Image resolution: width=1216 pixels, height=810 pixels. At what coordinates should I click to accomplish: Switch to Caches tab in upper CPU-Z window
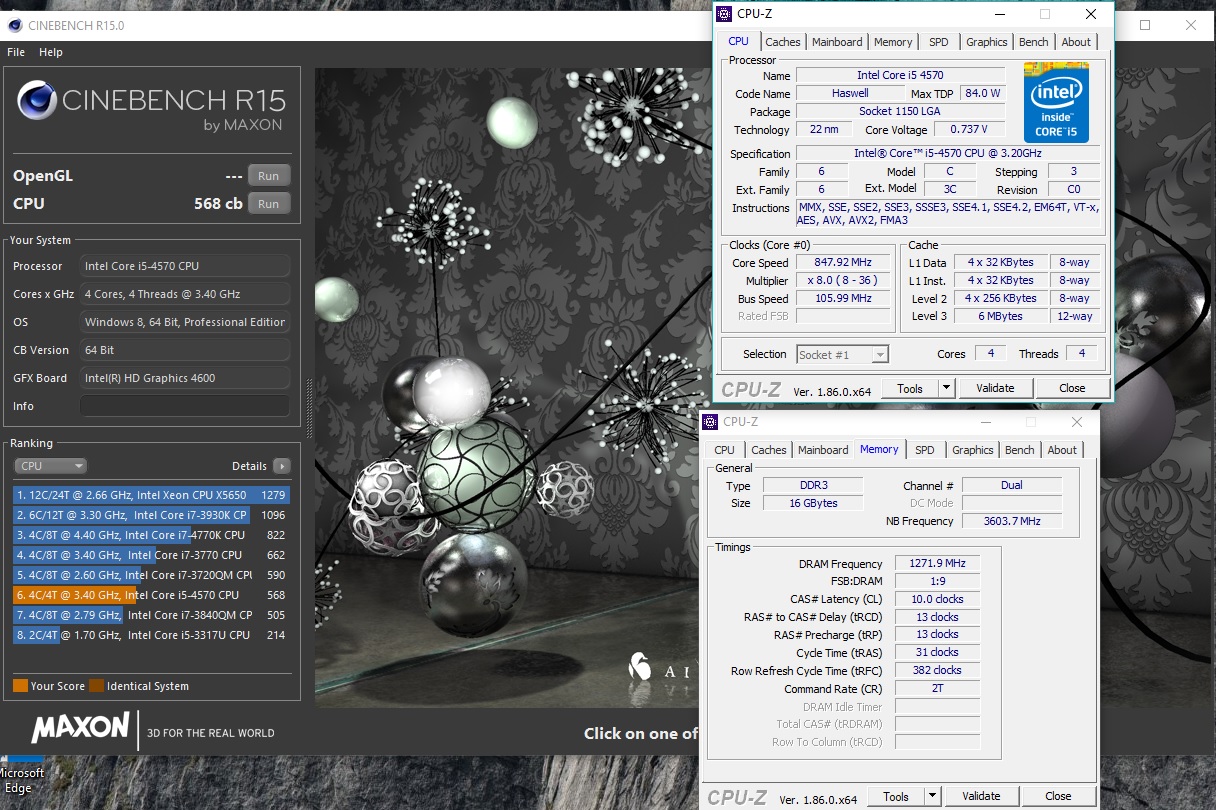click(783, 42)
